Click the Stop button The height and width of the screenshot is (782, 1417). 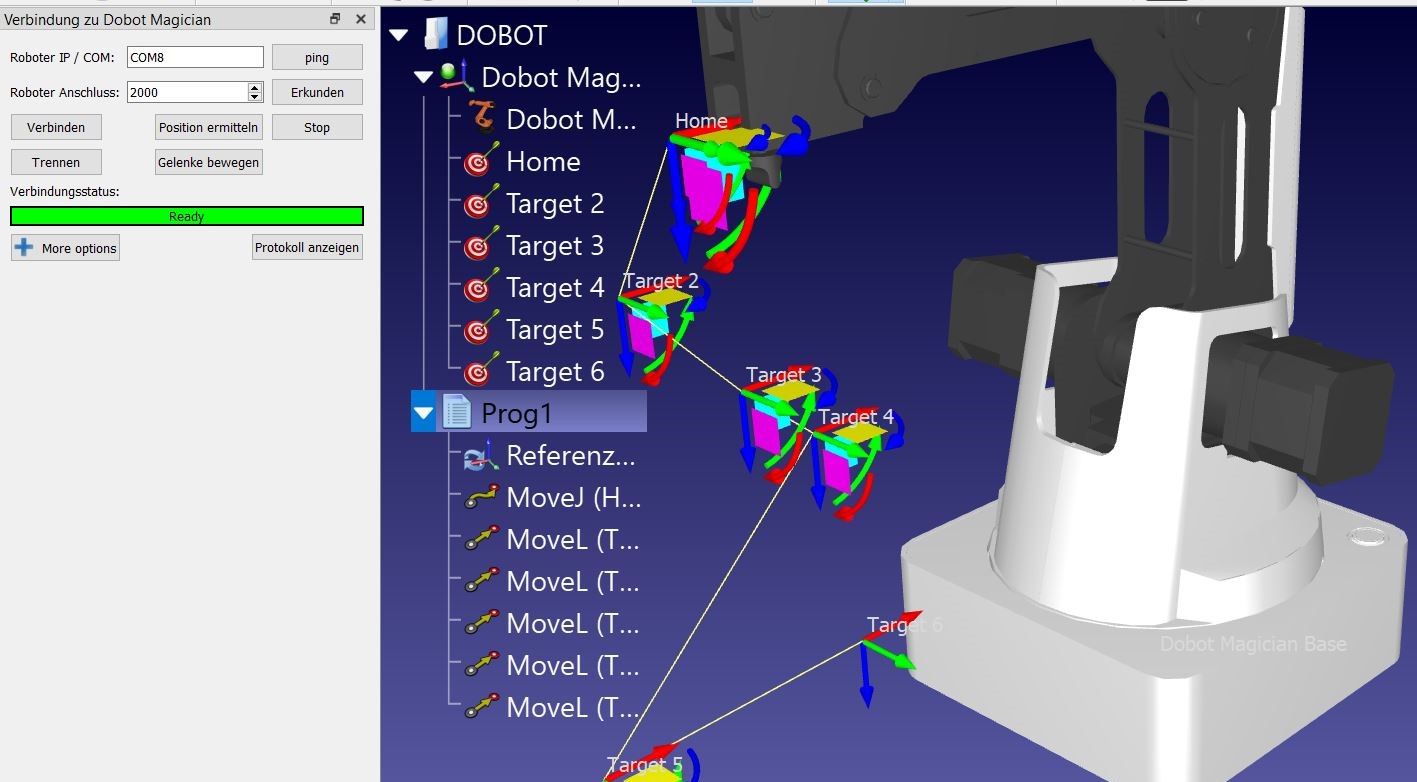[317, 127]
